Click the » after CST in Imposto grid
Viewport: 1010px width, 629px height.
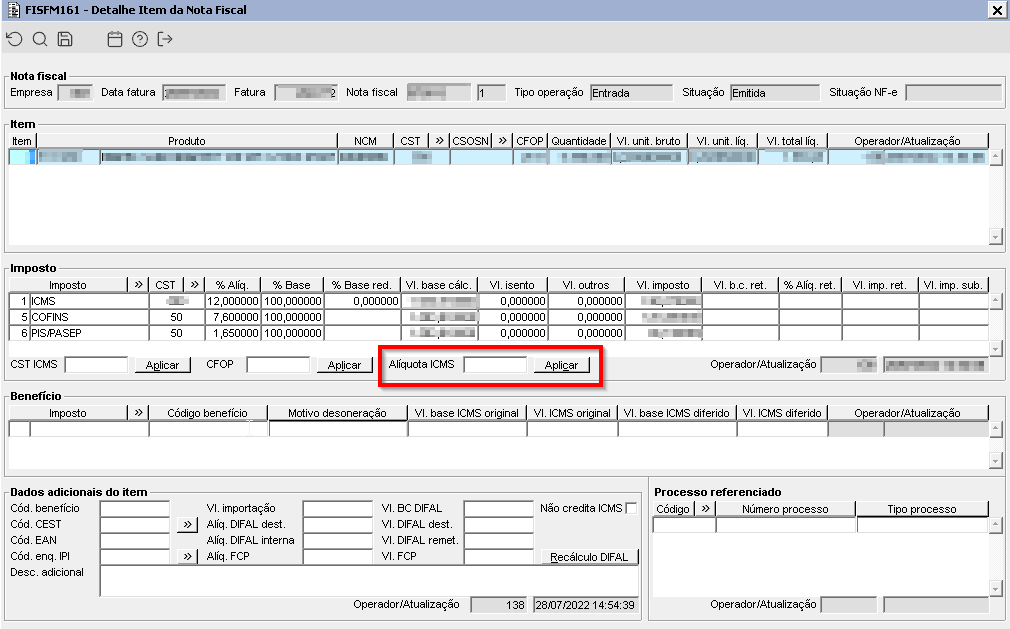click(x=195, y=285)
